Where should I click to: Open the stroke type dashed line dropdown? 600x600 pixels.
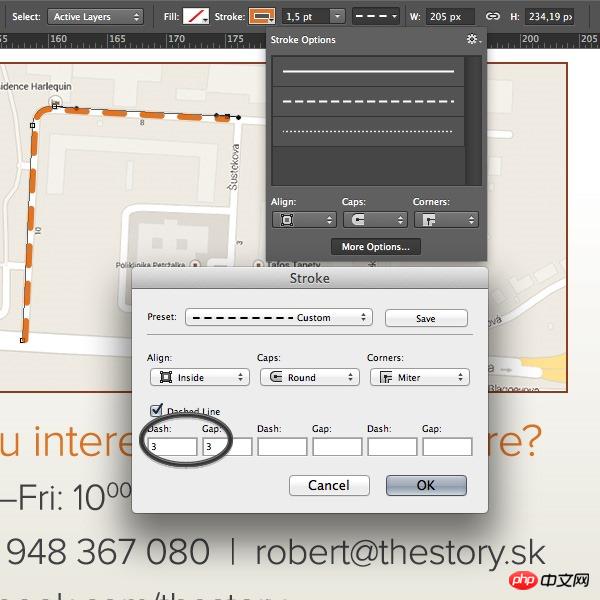point(375,16)
